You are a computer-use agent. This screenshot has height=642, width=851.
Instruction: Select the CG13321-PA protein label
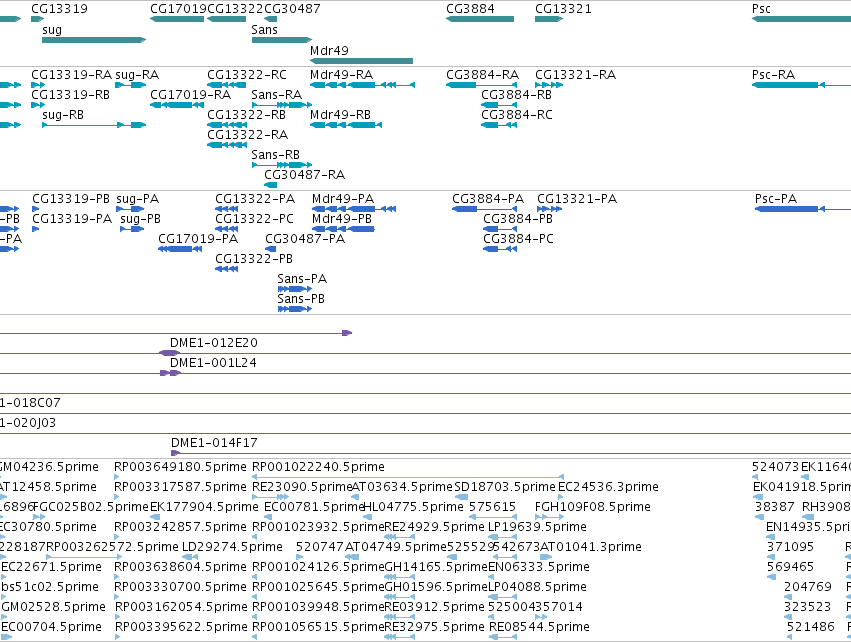click(x=577, y=199)
